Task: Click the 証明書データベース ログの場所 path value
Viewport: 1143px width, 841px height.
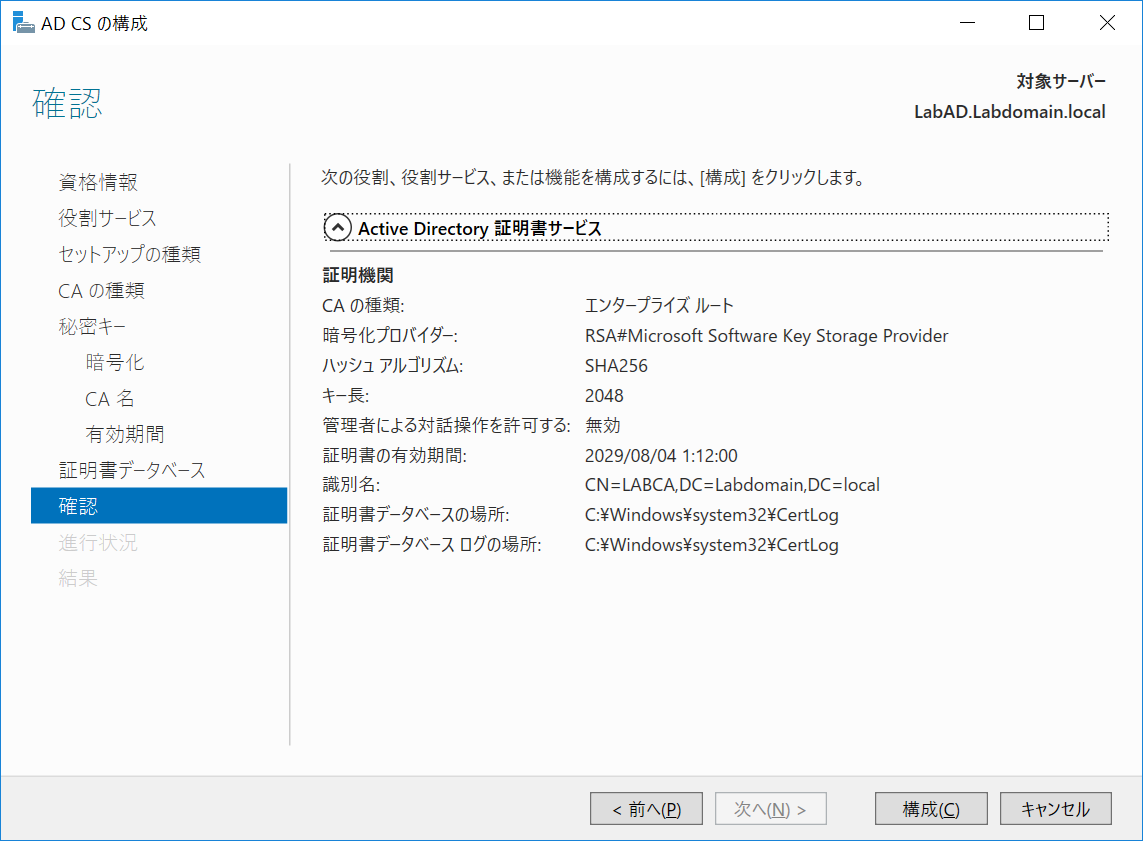Action: (x=711, y=545)
